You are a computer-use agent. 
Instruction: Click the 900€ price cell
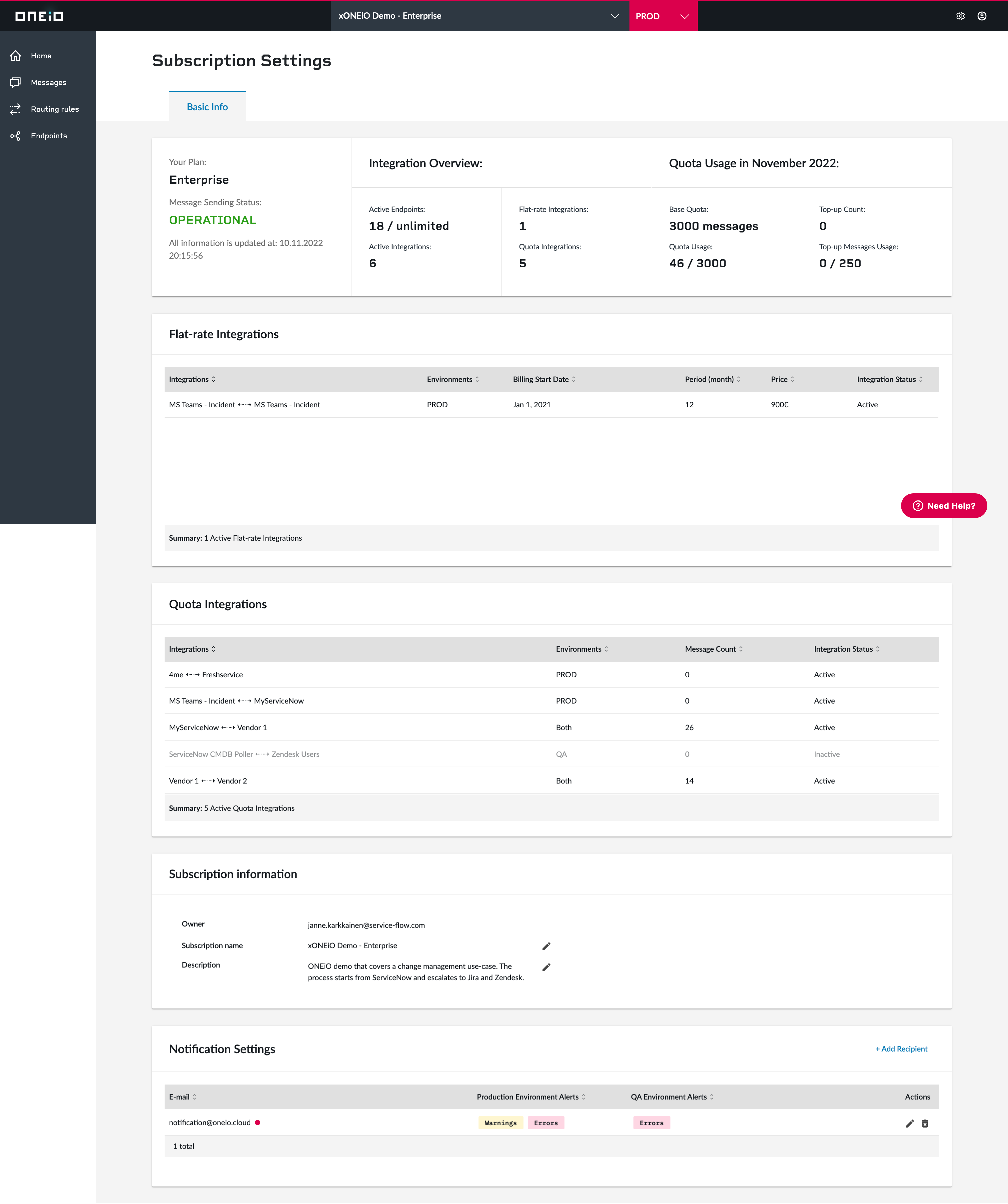[779, 405]
